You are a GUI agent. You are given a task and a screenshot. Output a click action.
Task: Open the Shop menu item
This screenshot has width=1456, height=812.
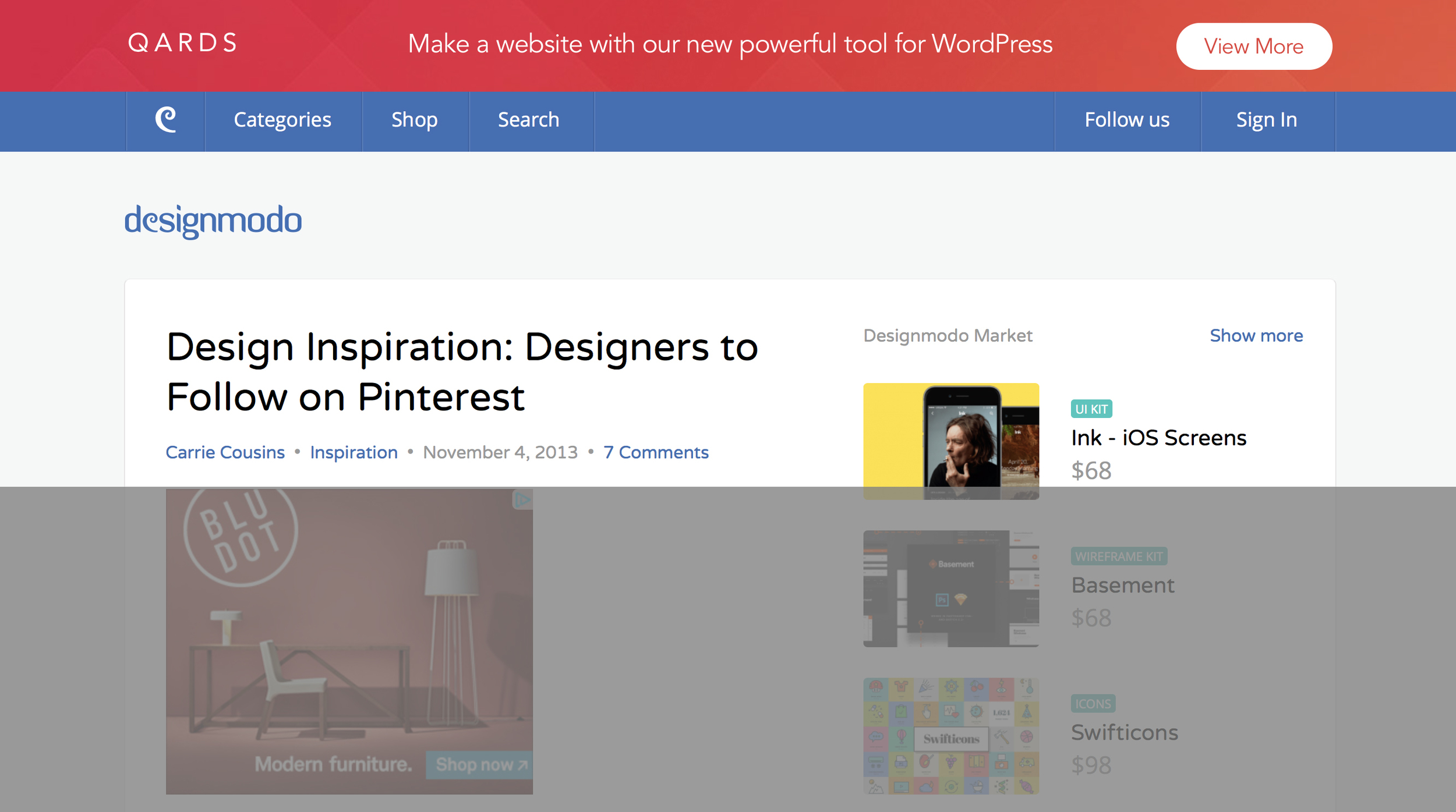point(415,120)
